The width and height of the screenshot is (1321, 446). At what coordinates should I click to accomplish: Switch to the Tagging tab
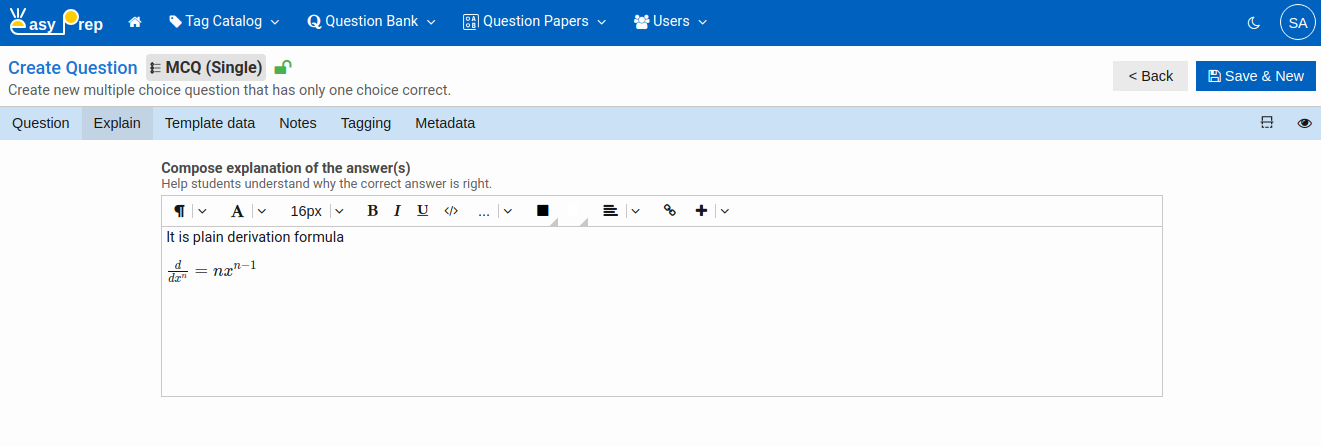pos(365,123)
